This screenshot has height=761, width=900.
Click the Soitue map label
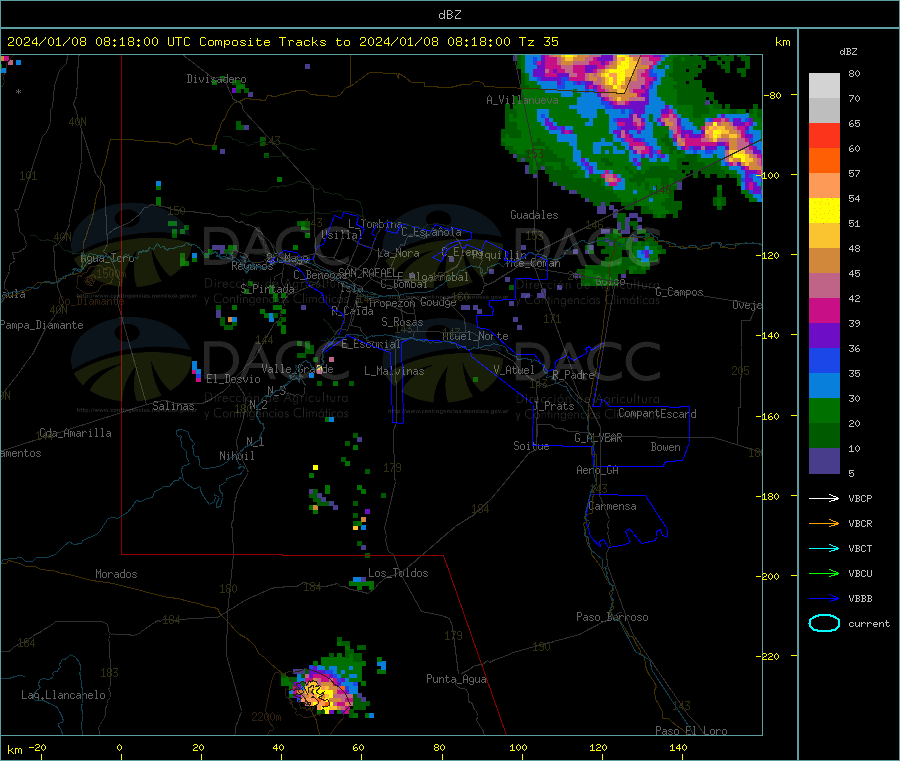pos(531,446)
